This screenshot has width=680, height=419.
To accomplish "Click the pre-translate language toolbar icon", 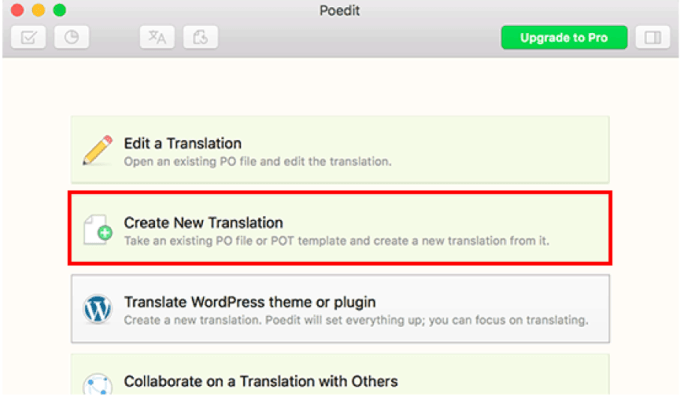I will pos(158,38).
